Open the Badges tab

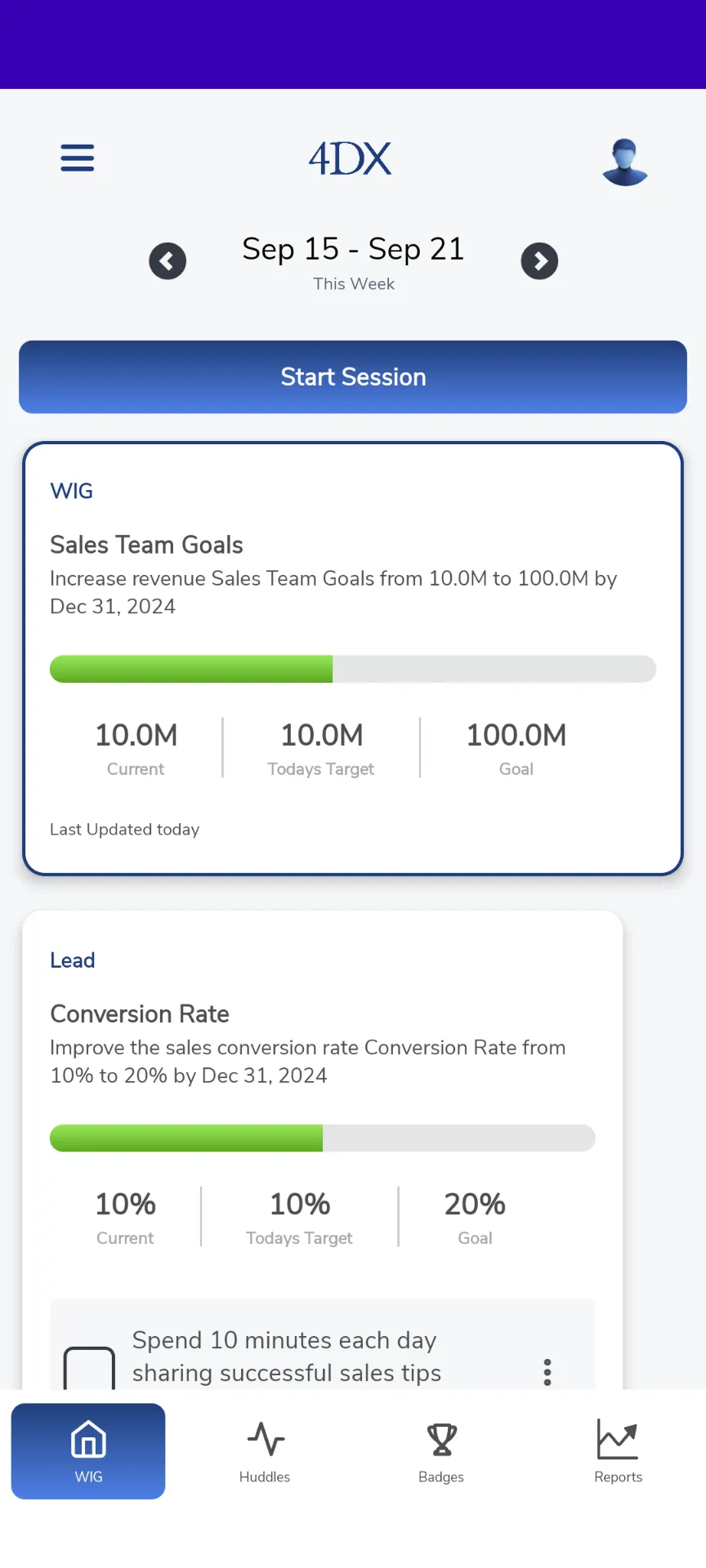(441, 1451)
